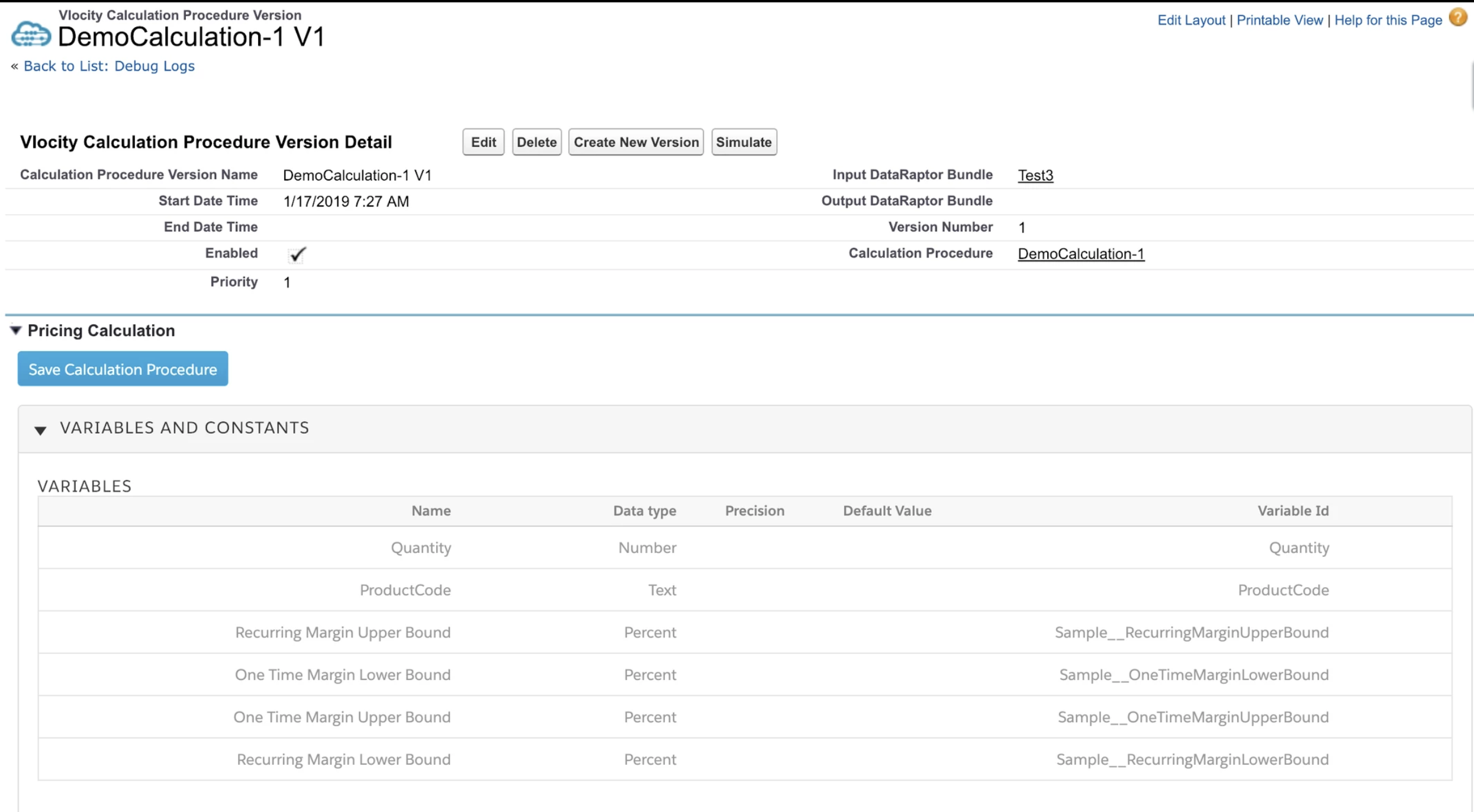Click the Precision column header
1474x812 pixels.
point(755,511)
